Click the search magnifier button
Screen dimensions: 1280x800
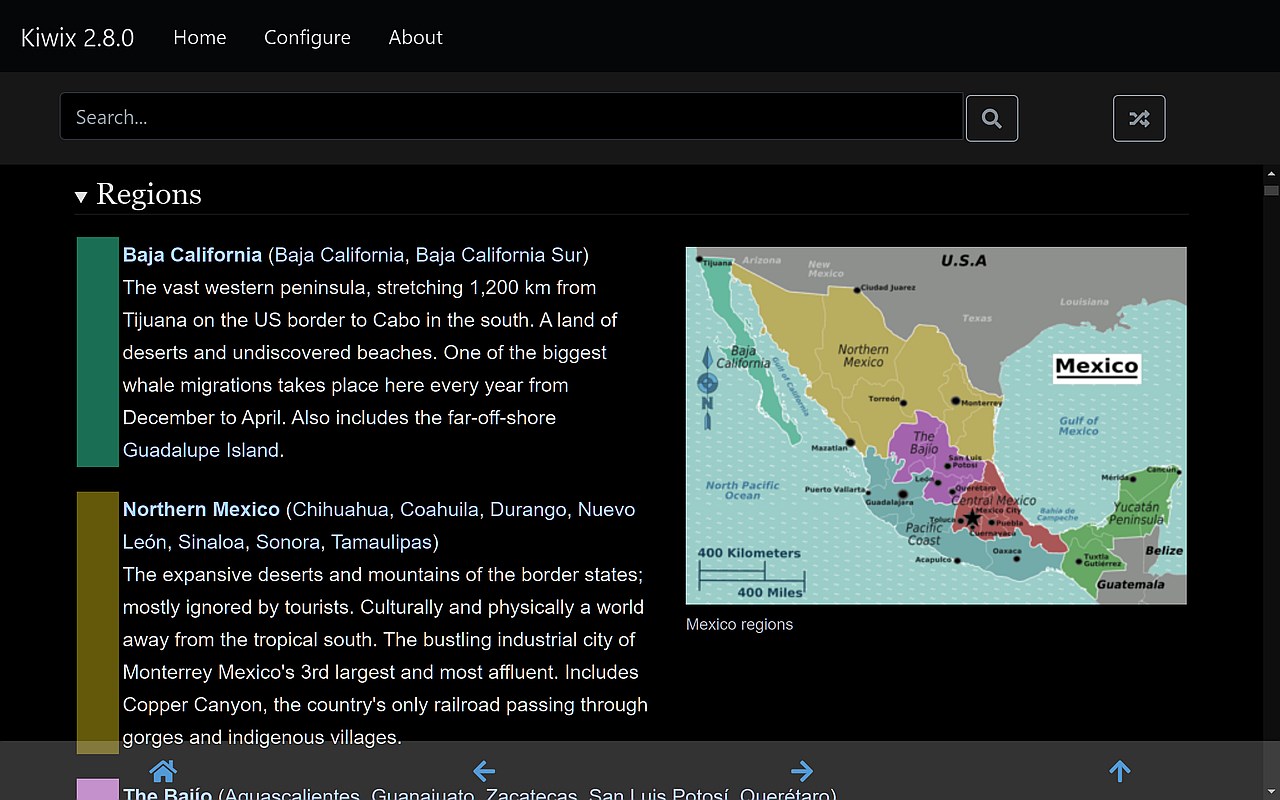point(992,118)
